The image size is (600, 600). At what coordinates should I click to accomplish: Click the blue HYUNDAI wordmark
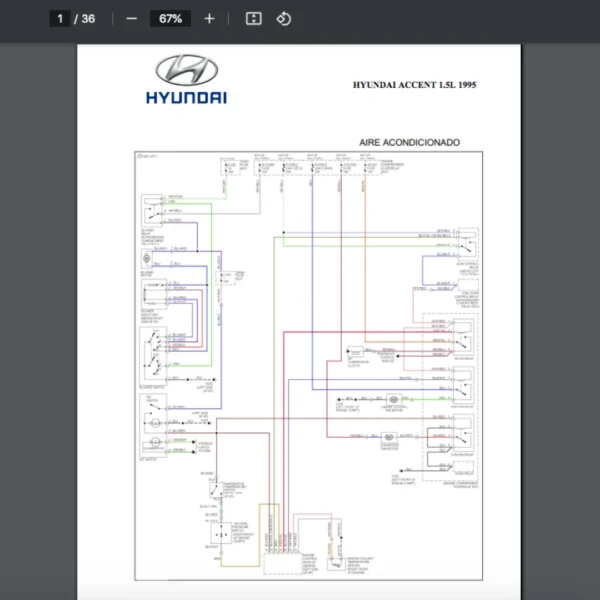(186, 98)
